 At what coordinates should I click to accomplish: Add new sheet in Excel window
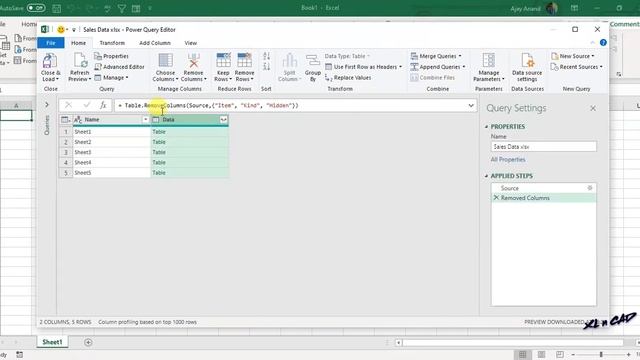pyautogui.click(x=88, y=342)
